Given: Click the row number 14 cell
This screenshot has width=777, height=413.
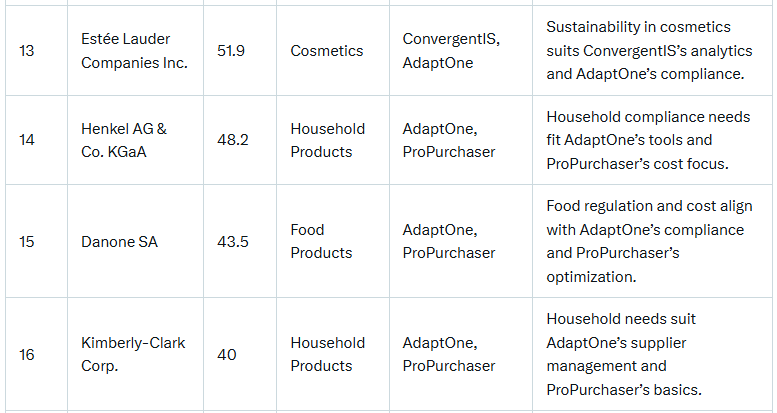Looking at the screenshot, I should pyautogui.click(x=27, y=140).
